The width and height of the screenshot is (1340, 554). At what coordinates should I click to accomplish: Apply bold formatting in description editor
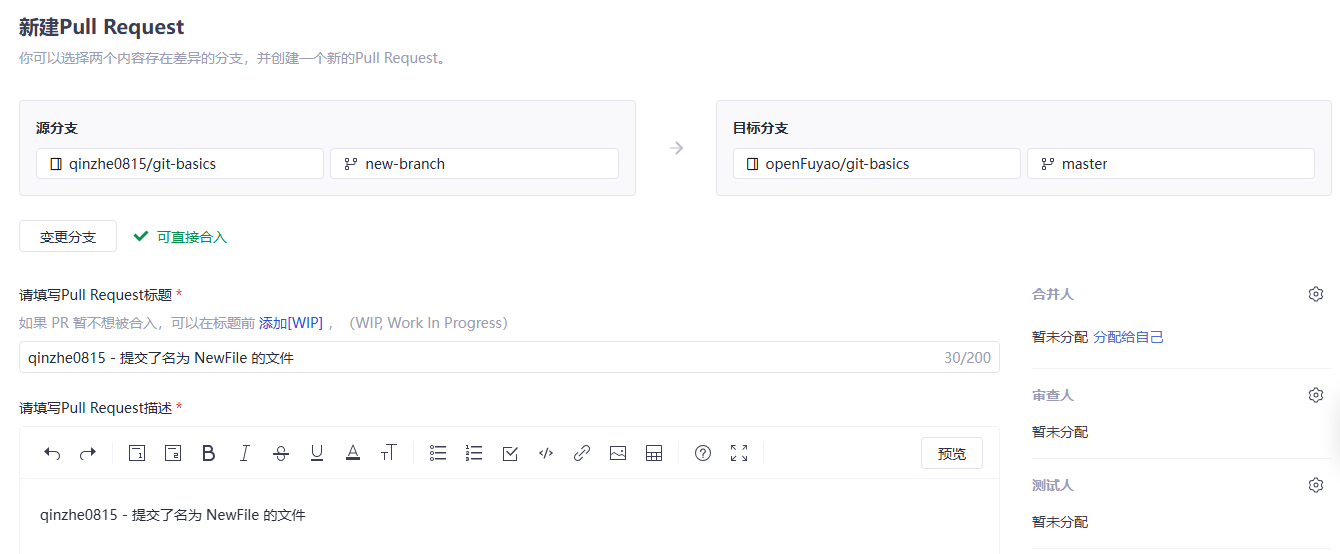[x=209, y=453]
